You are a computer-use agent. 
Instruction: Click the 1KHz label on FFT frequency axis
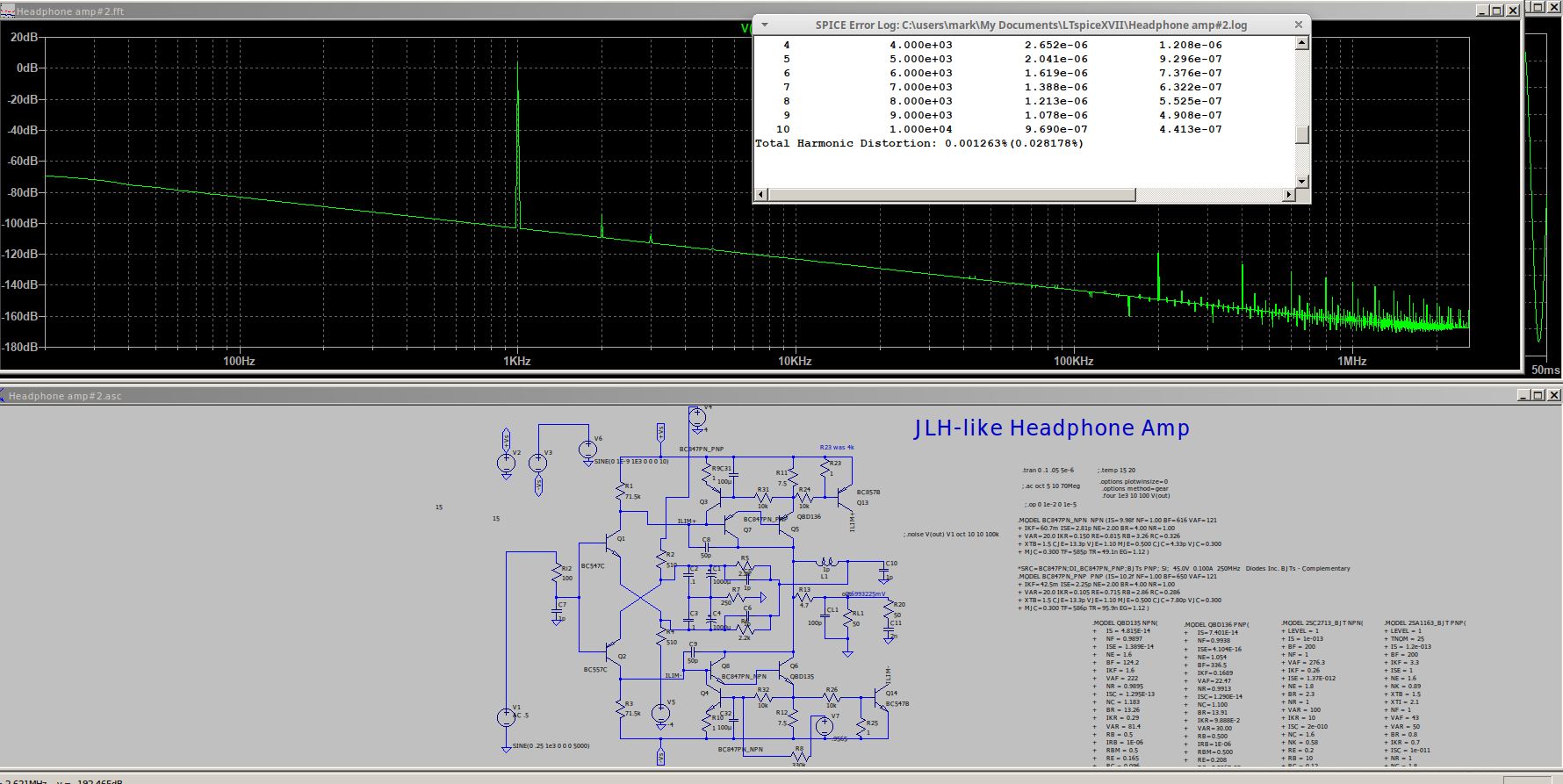click(x=517, y=361)
